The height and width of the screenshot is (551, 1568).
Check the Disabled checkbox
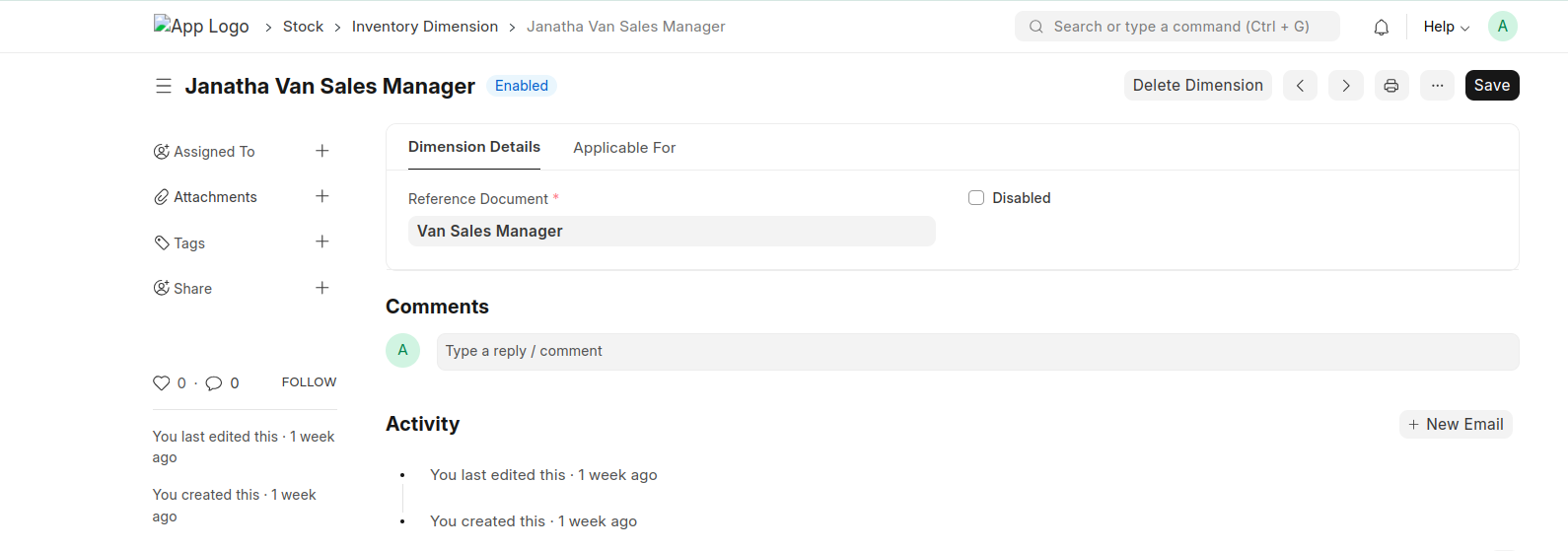[976, 198]
